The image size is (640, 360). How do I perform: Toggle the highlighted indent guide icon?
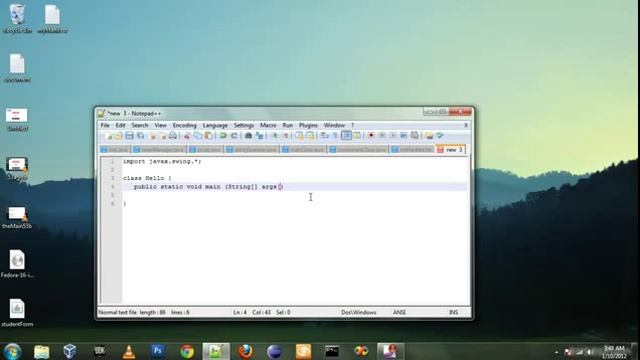346,136
